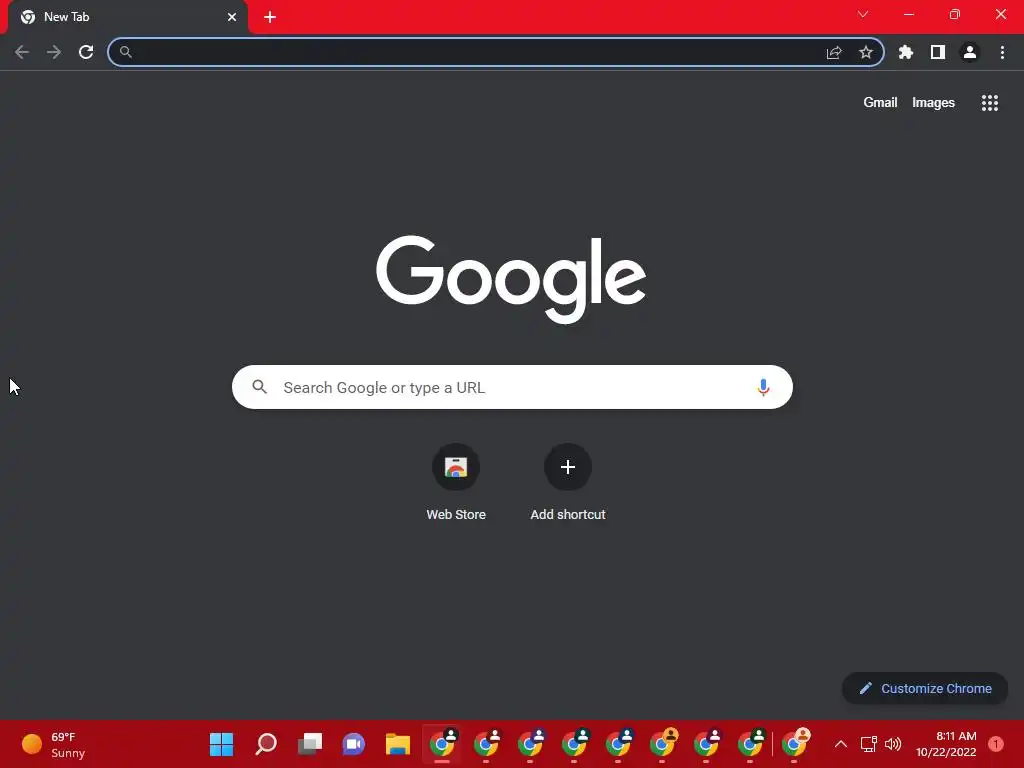The height and width of the screenshot is (768, 1024).
Task: Click the Google logo
Action: pyautogui.click(x=511, y=280)
